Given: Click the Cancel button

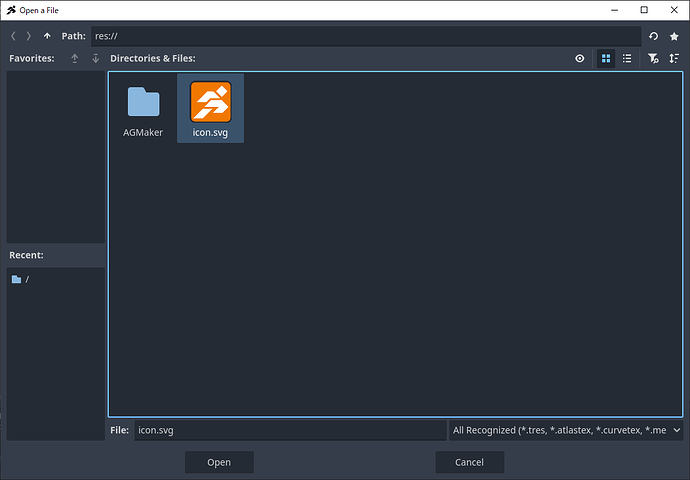Looking at the screenshot, I should 469,462.
